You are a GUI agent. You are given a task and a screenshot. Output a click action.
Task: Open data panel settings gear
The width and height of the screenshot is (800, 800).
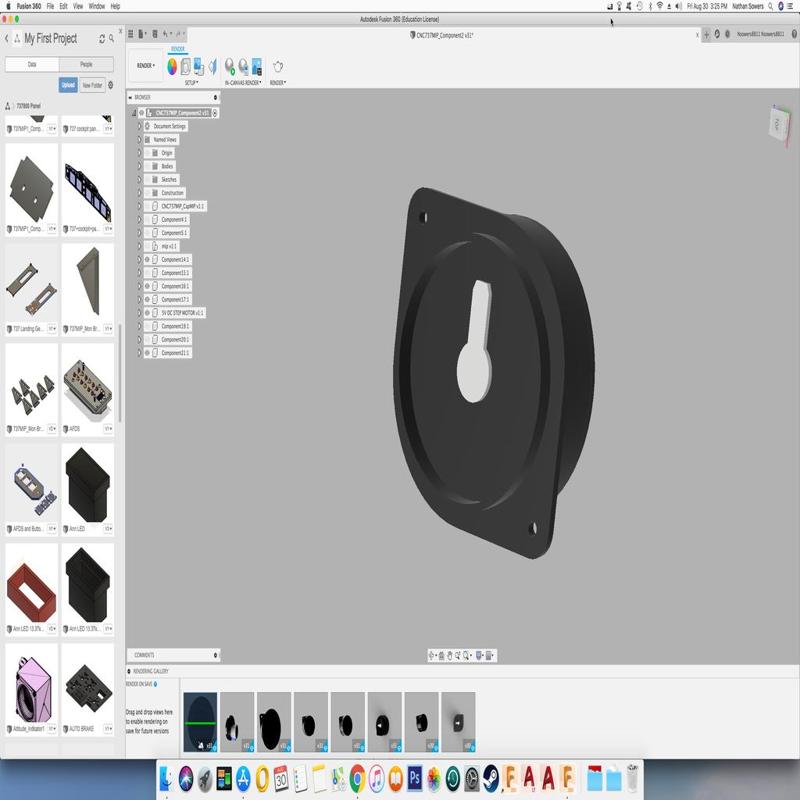[111, 85]
